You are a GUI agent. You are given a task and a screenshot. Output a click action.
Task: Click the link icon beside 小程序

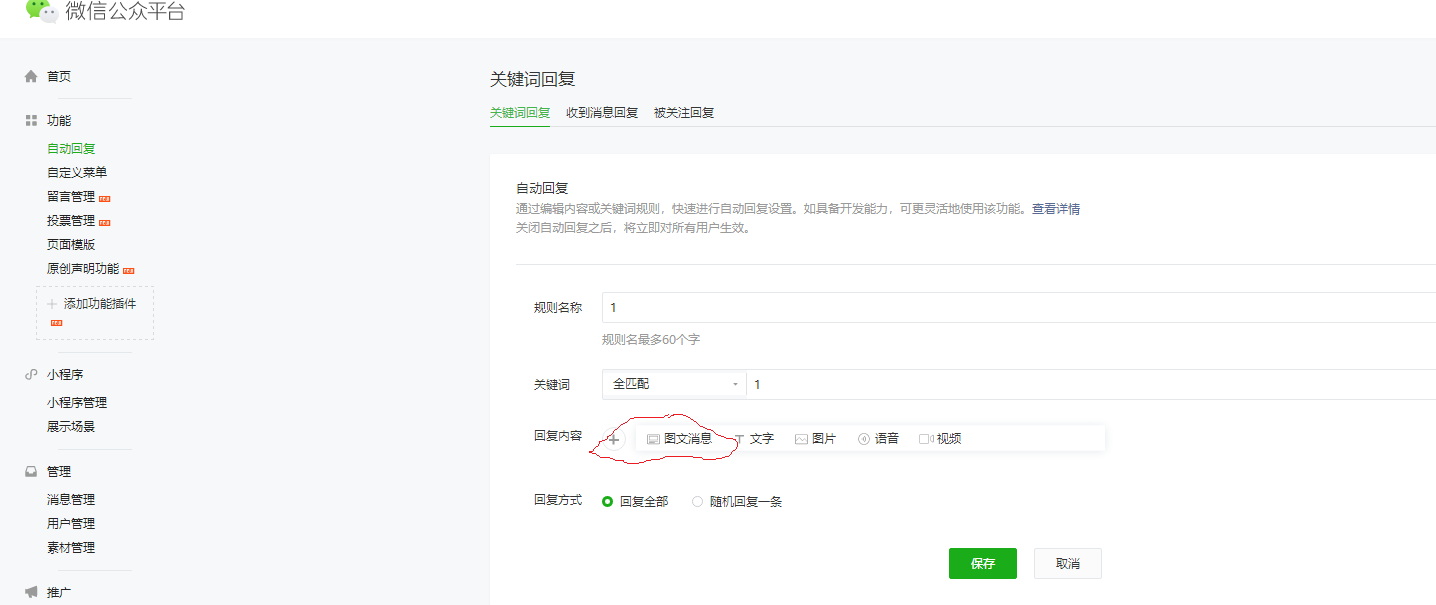point(31,374)
